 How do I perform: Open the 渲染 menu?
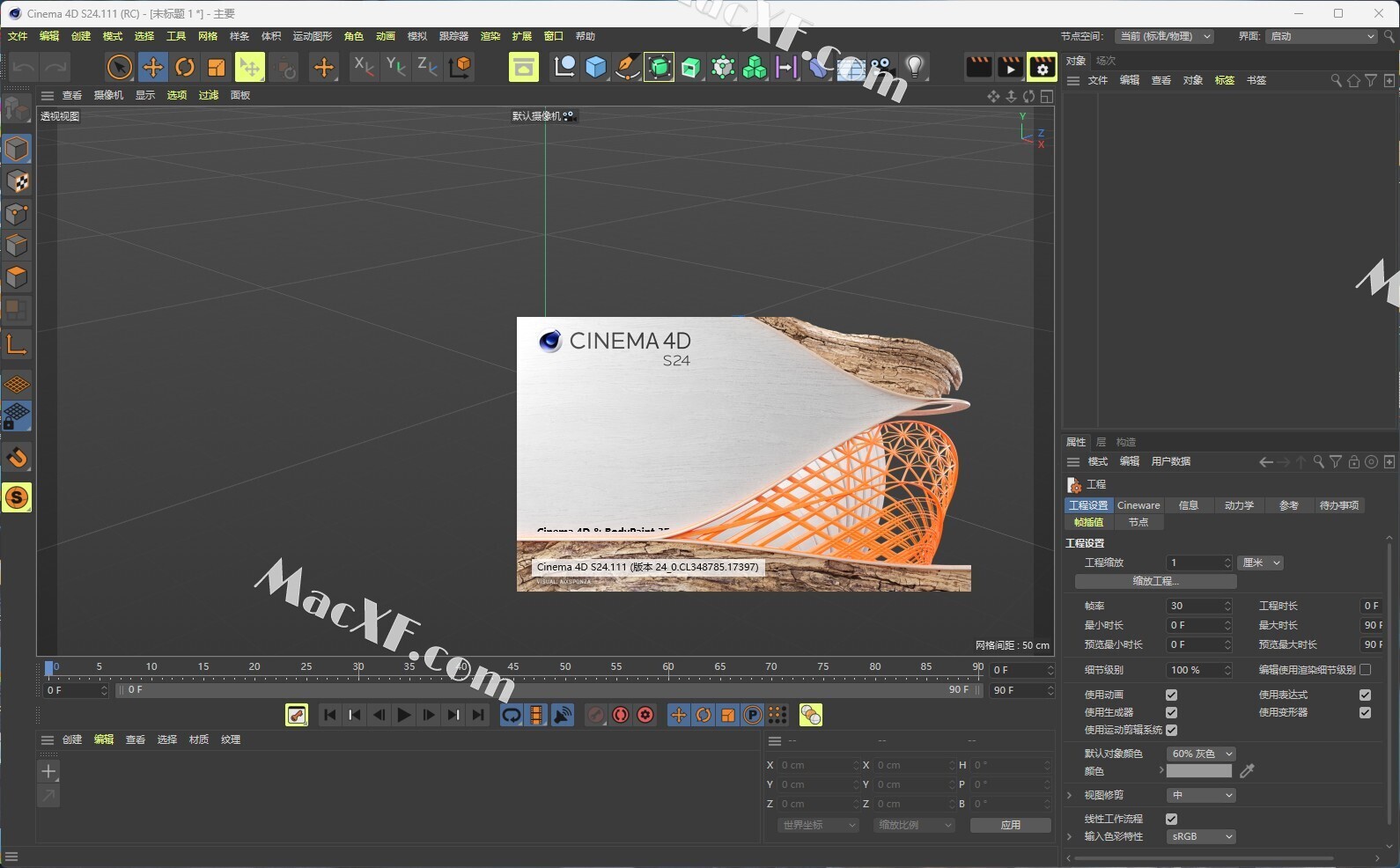(x=490, y=36)
